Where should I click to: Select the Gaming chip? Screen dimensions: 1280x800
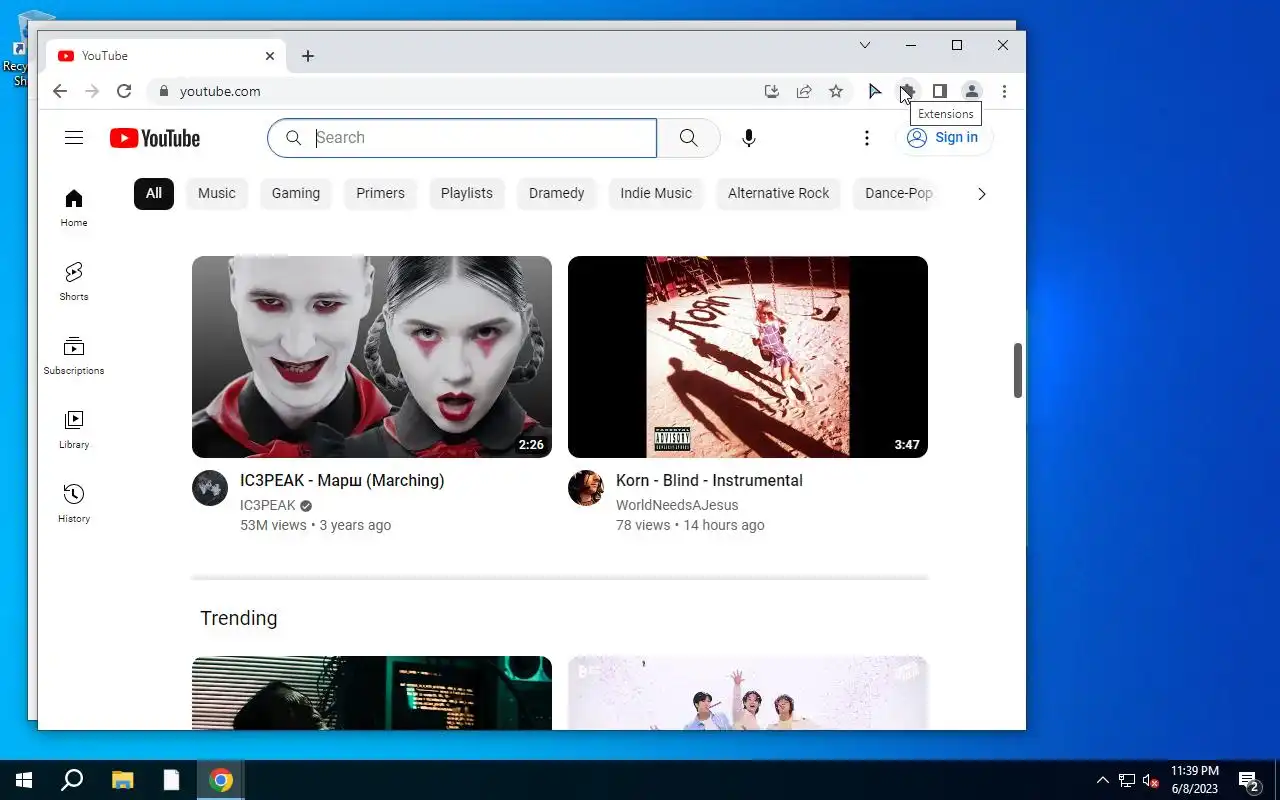tap(296, 193)
